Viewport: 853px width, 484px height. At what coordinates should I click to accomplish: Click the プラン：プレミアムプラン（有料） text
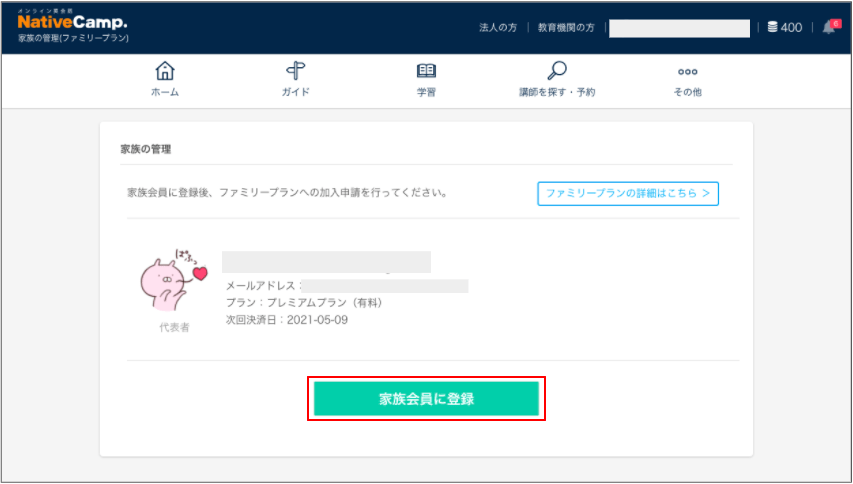point(305,302)
